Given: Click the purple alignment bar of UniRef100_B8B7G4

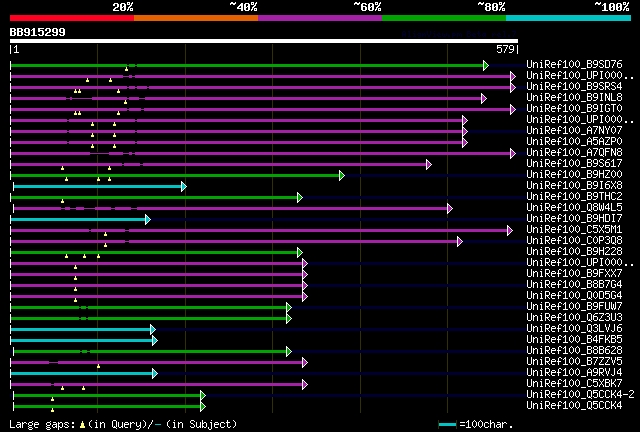Looking at the screenshot, I should (158, 286).
